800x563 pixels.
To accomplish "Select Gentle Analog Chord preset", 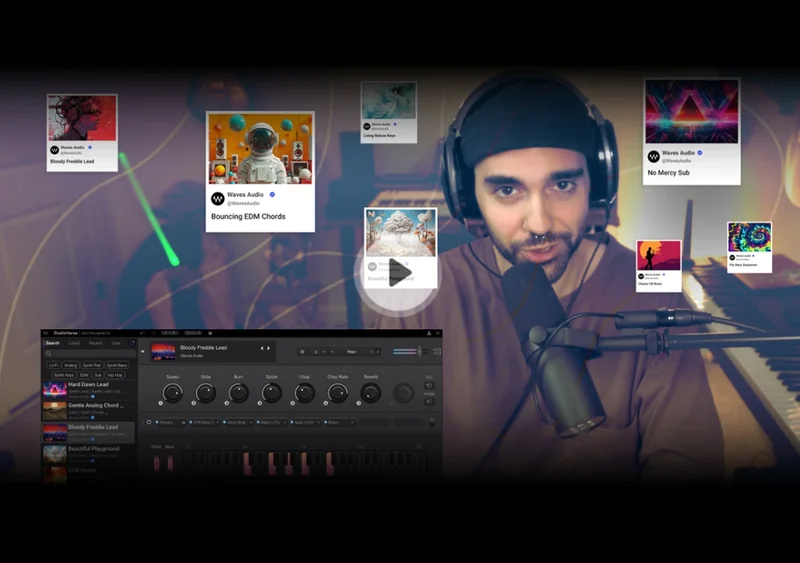I will click(x=88, y=411).
